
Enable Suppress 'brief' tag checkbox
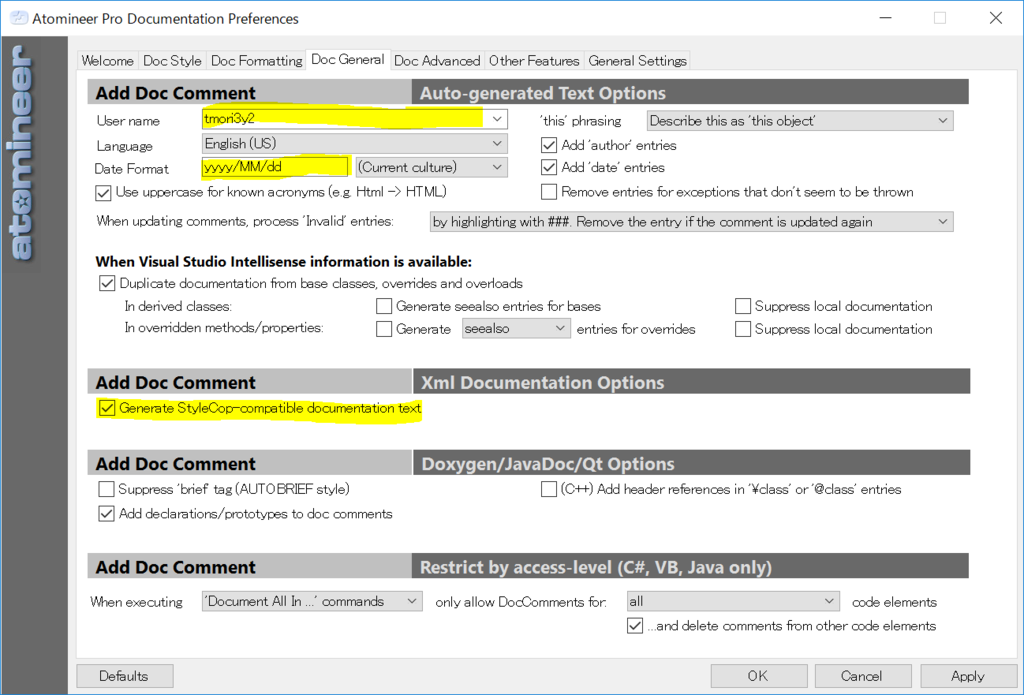pos(106,489)
